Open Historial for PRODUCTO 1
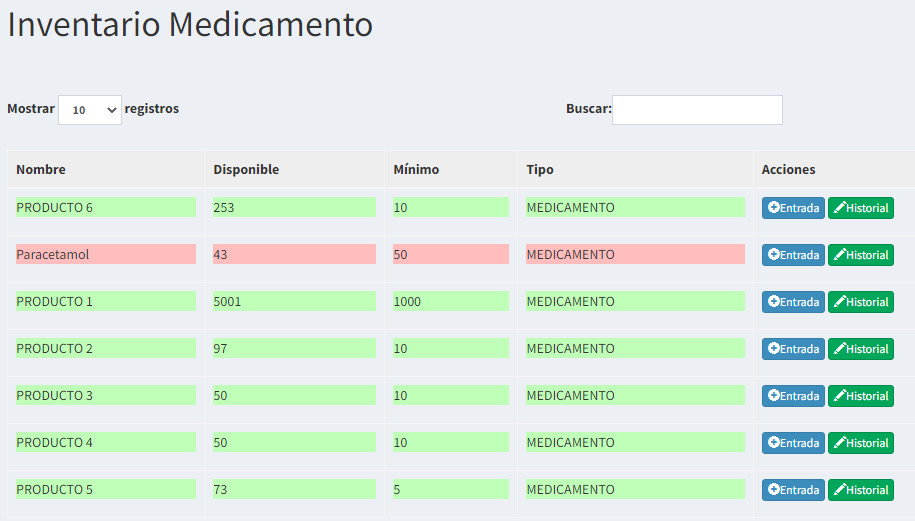Screen dimensions: 915x521 (861, 302)
